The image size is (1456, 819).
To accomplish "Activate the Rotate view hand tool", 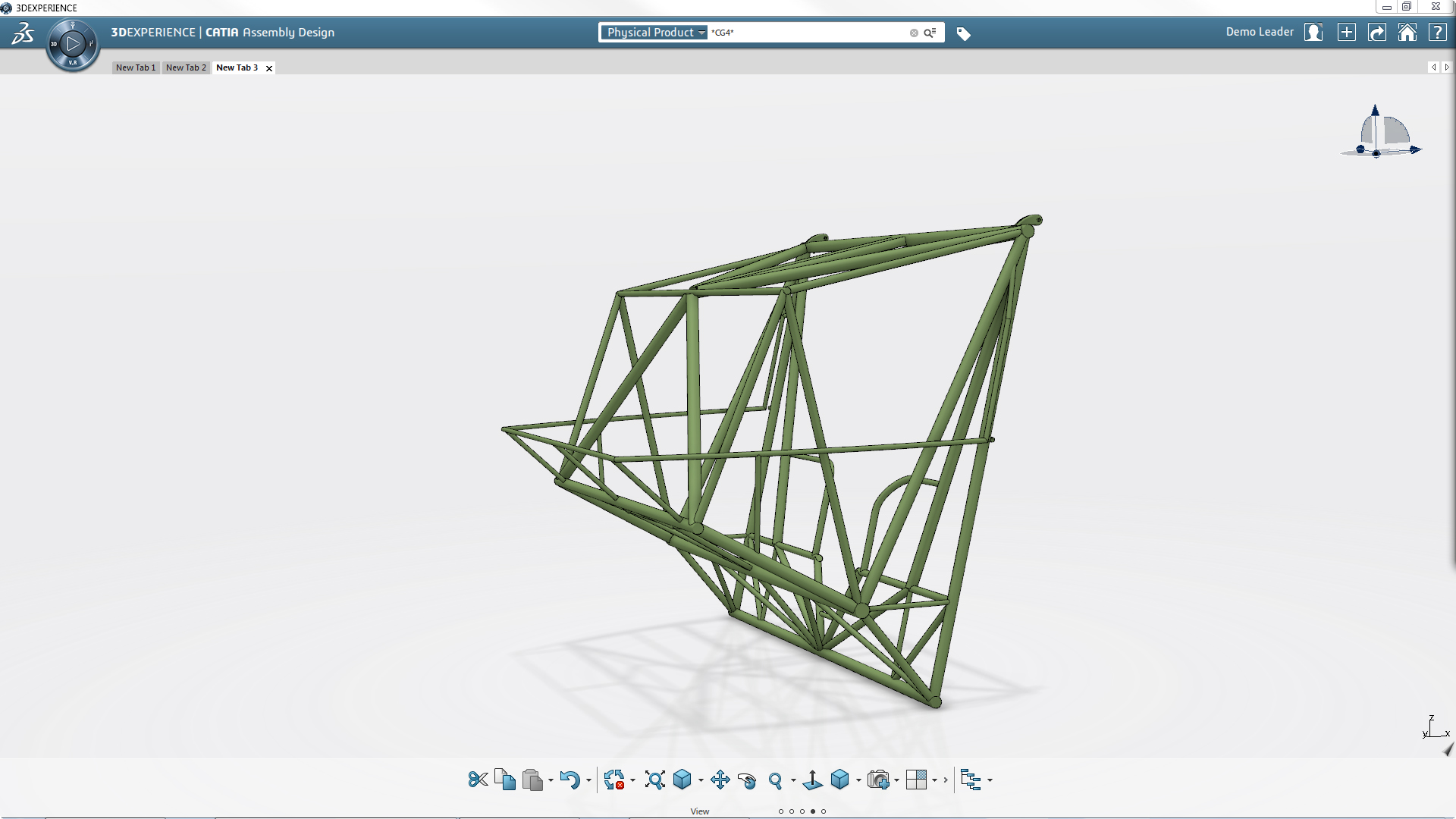I will pos(747,780).
